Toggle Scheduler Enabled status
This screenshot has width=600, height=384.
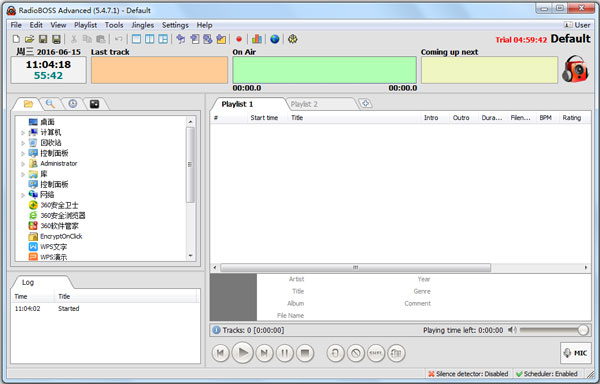tap(547, 374)
